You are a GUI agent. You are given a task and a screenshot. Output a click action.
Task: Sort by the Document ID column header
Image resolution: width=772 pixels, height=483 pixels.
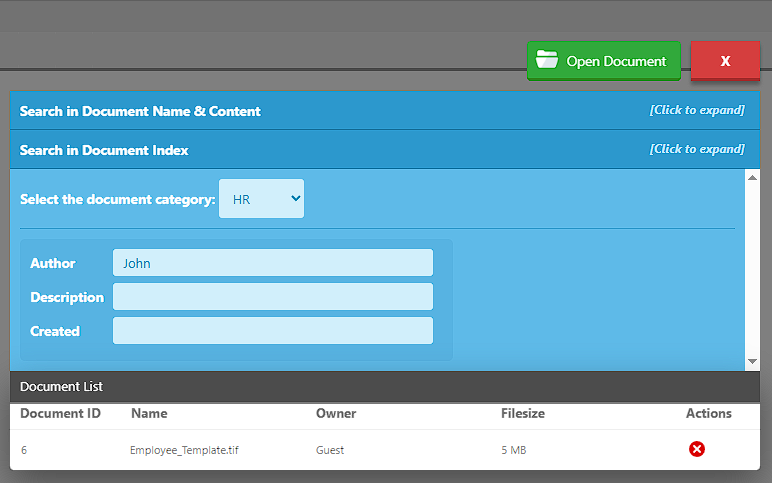(x=59, y=413)
